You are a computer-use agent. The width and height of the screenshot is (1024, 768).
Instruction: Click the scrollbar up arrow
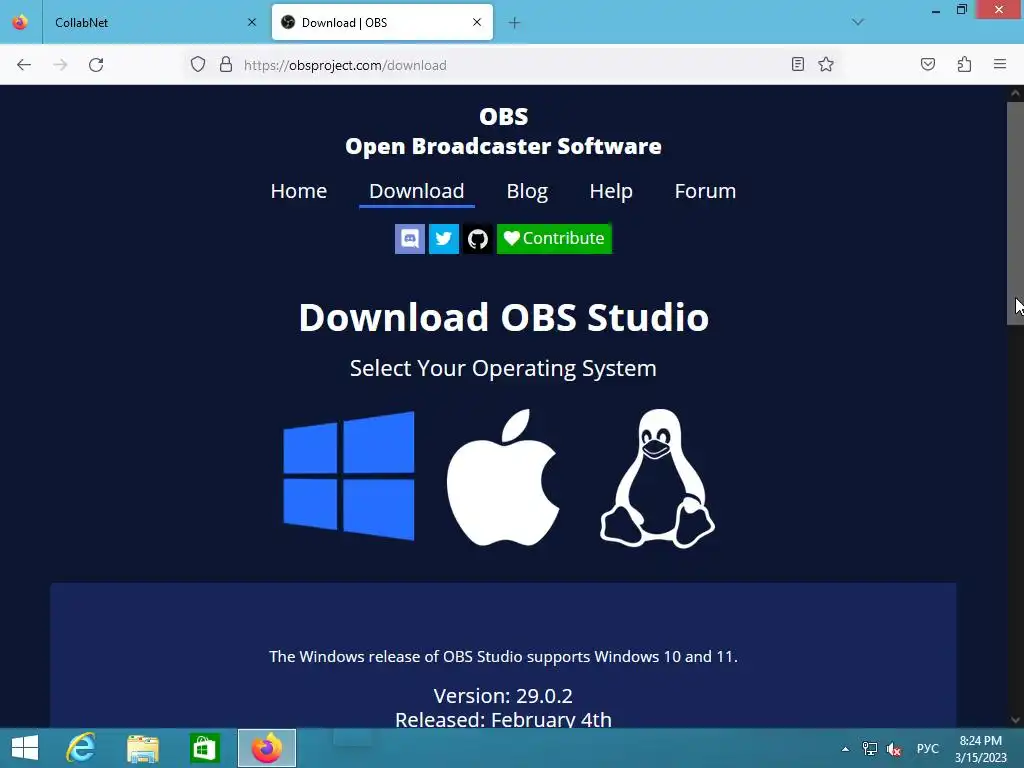click(x=1015, y=93)
